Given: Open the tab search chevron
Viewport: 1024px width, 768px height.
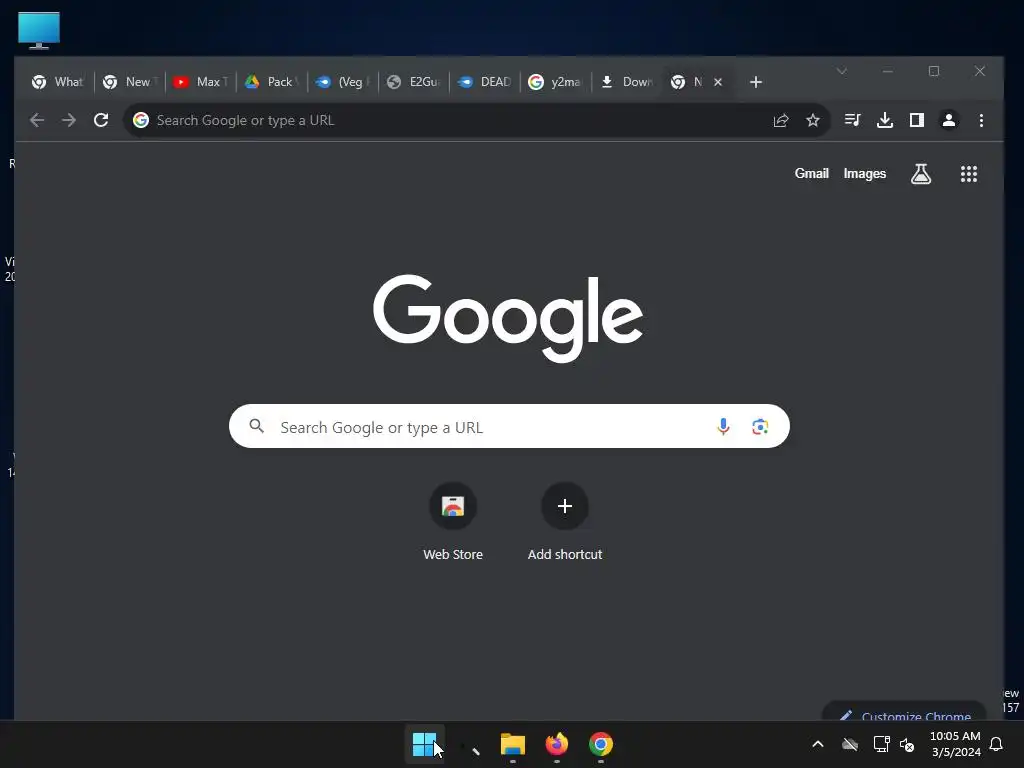Looking at the screenshot, I should pos(842,71).
